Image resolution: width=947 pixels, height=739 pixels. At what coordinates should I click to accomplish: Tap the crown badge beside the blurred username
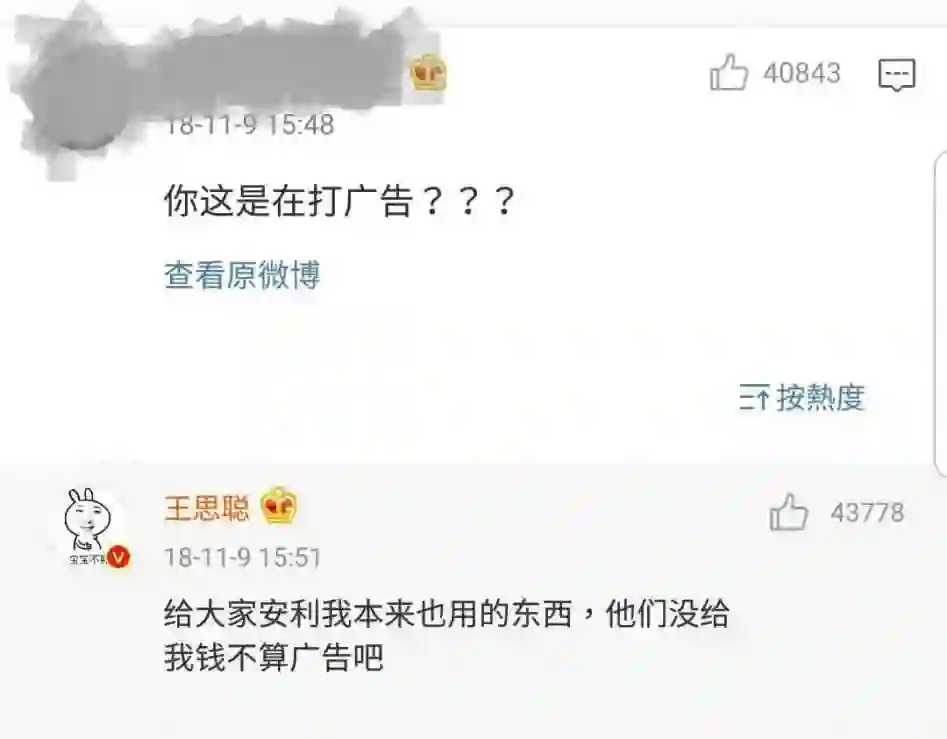point(428,72)
